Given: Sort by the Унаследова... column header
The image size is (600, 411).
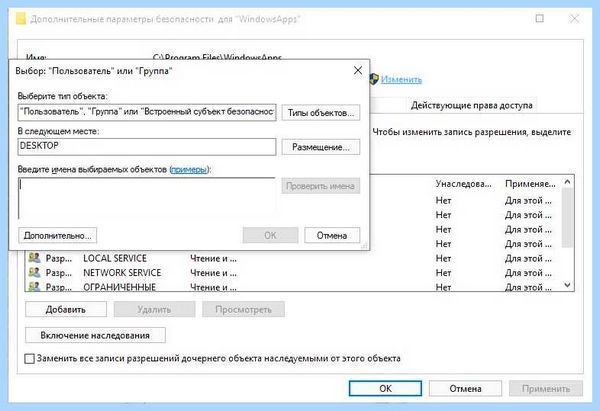Looking at the screenshot, I should tap(463, 184).
